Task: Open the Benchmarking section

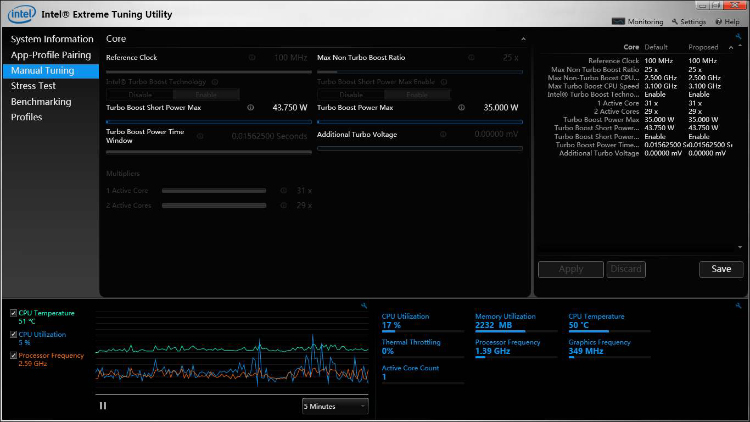Action: click(40, 101)
